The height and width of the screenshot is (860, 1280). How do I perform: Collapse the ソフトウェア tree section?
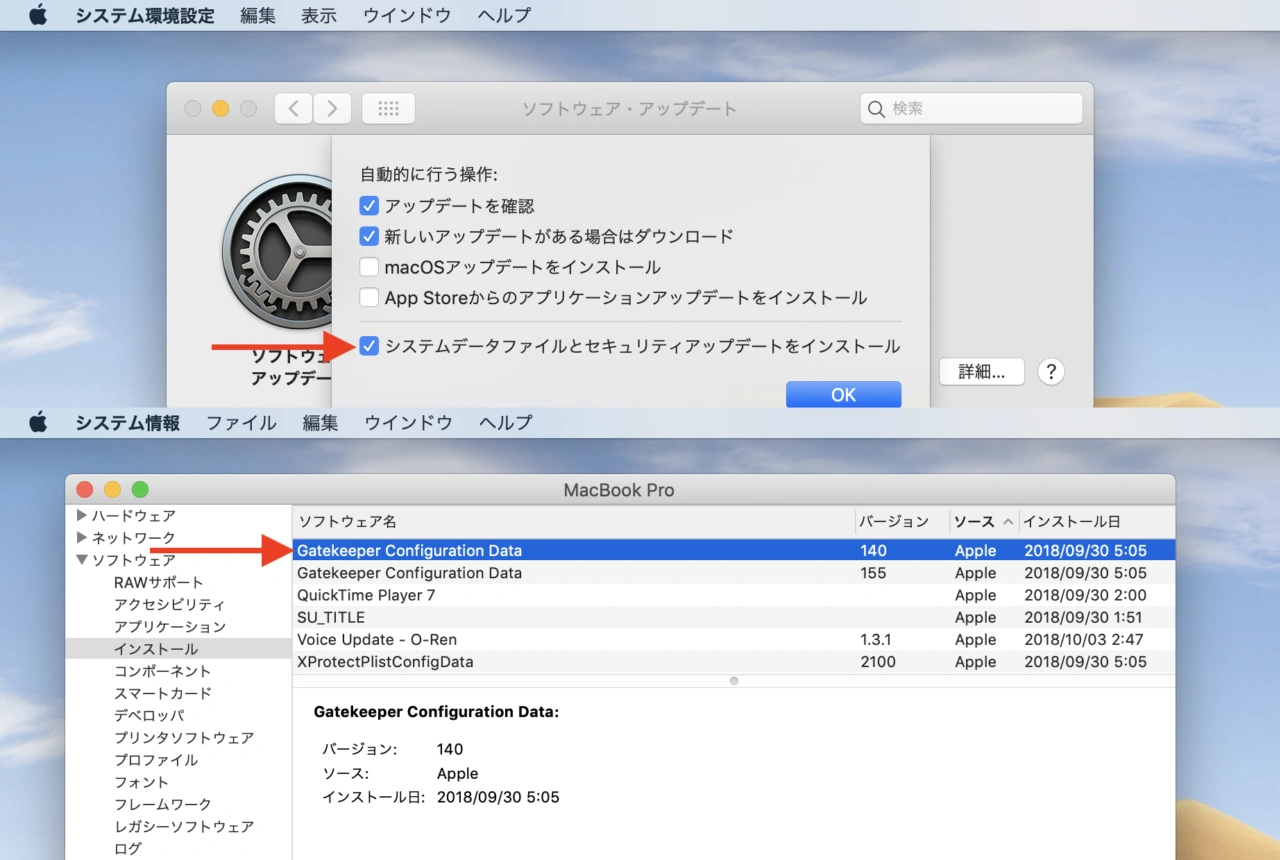coord(82,560)
